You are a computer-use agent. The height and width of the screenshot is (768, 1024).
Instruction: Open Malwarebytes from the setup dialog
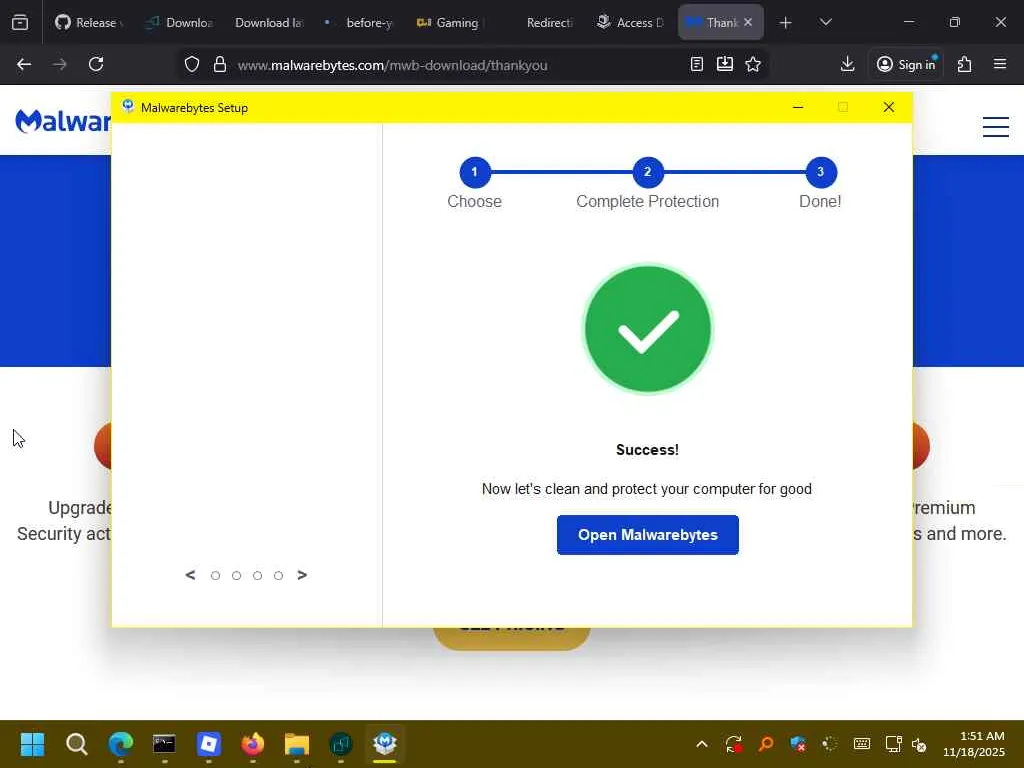point(647,534)
